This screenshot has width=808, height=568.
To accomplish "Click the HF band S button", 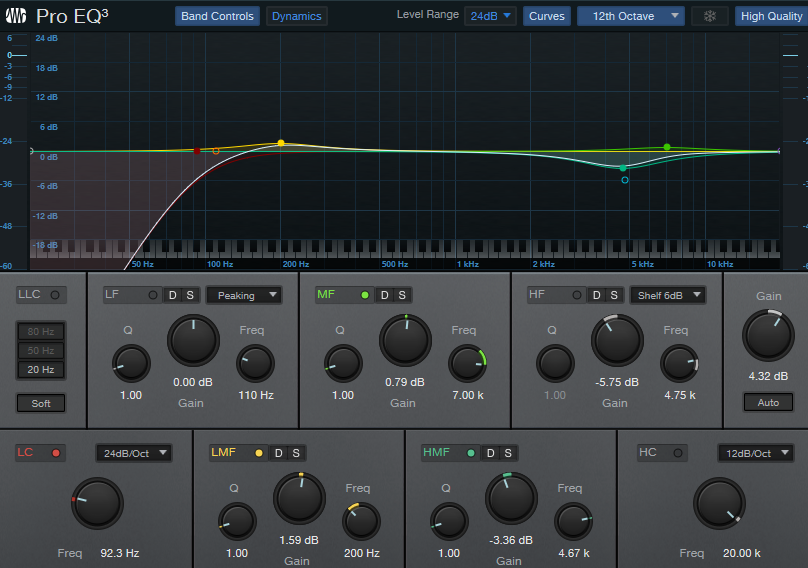I will point(613,295).
